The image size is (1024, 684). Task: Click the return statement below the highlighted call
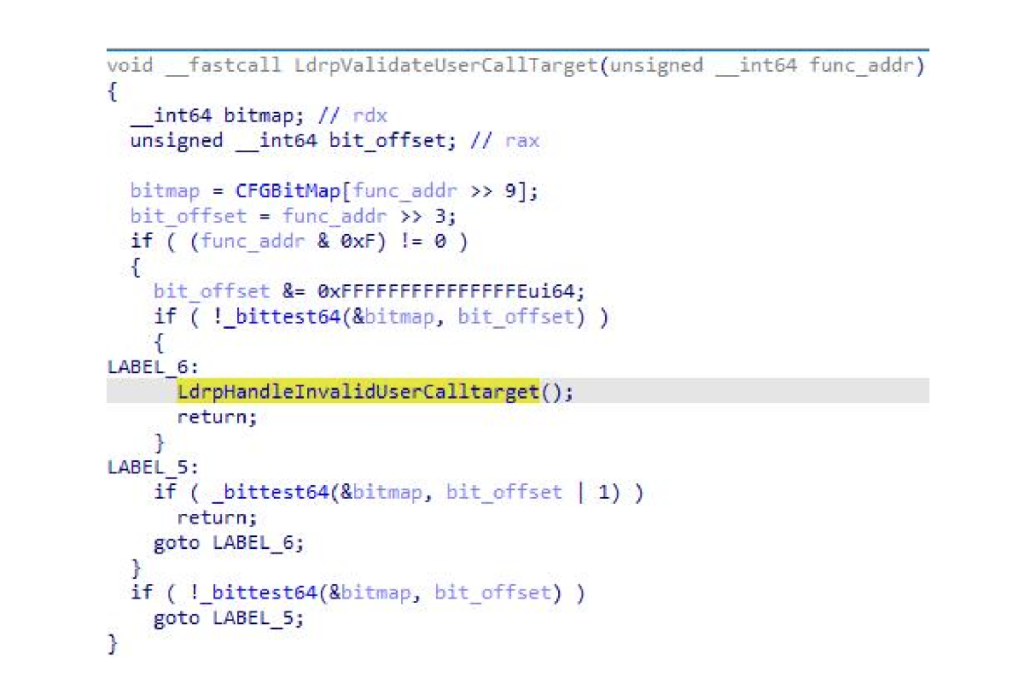217,417
